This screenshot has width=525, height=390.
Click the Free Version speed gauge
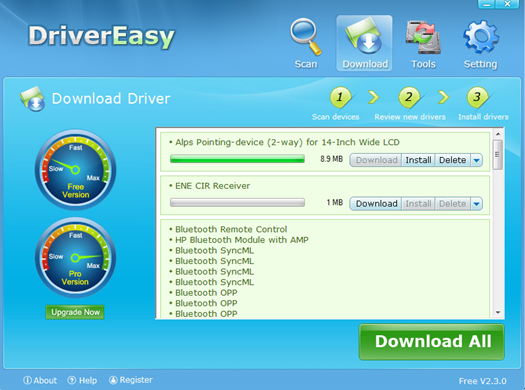[75, 170]
